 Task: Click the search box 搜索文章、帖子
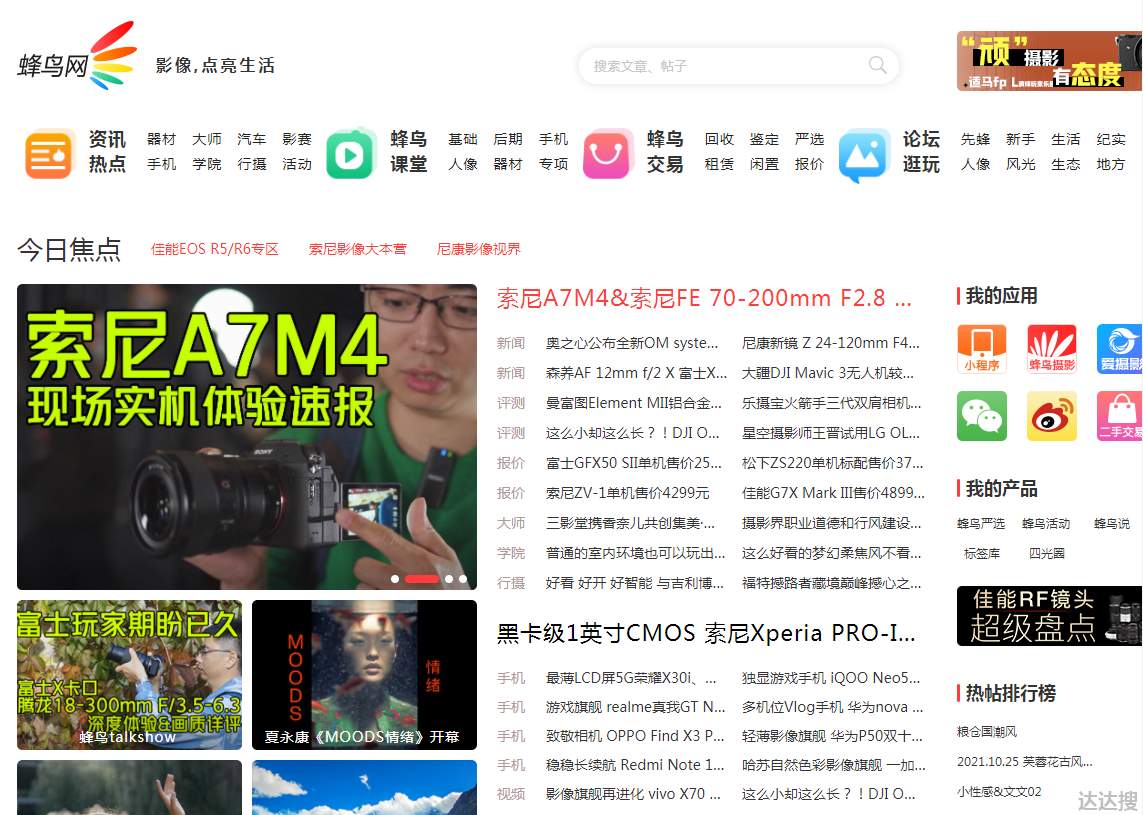point(738,66)
